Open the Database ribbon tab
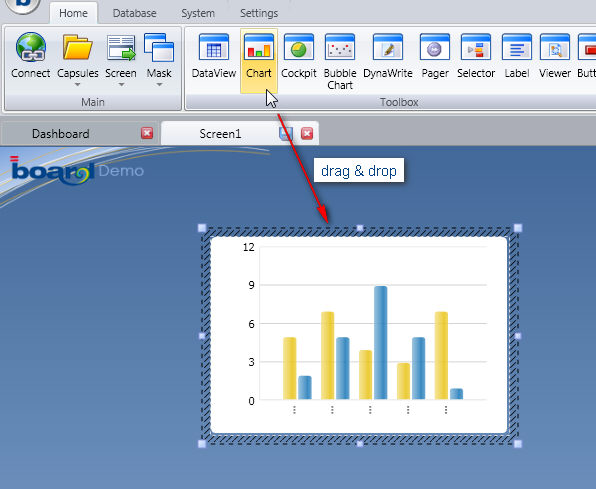596x489 pixels. click(x=135, y=13)
